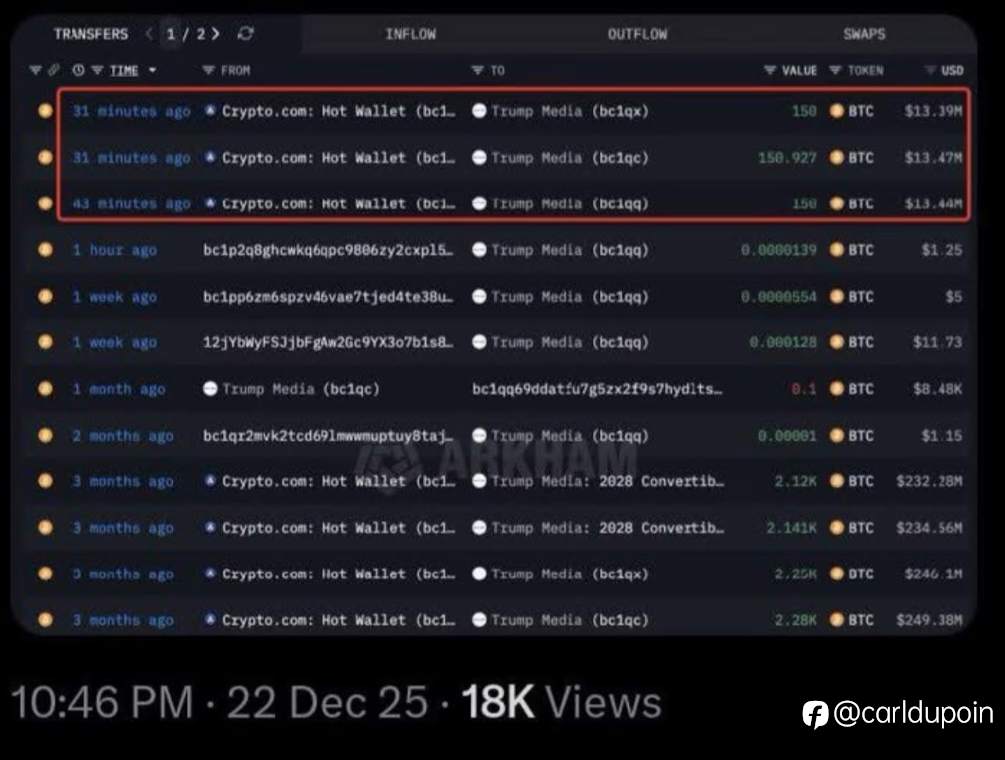Click the value 0.0000139

tap(779, 250)
